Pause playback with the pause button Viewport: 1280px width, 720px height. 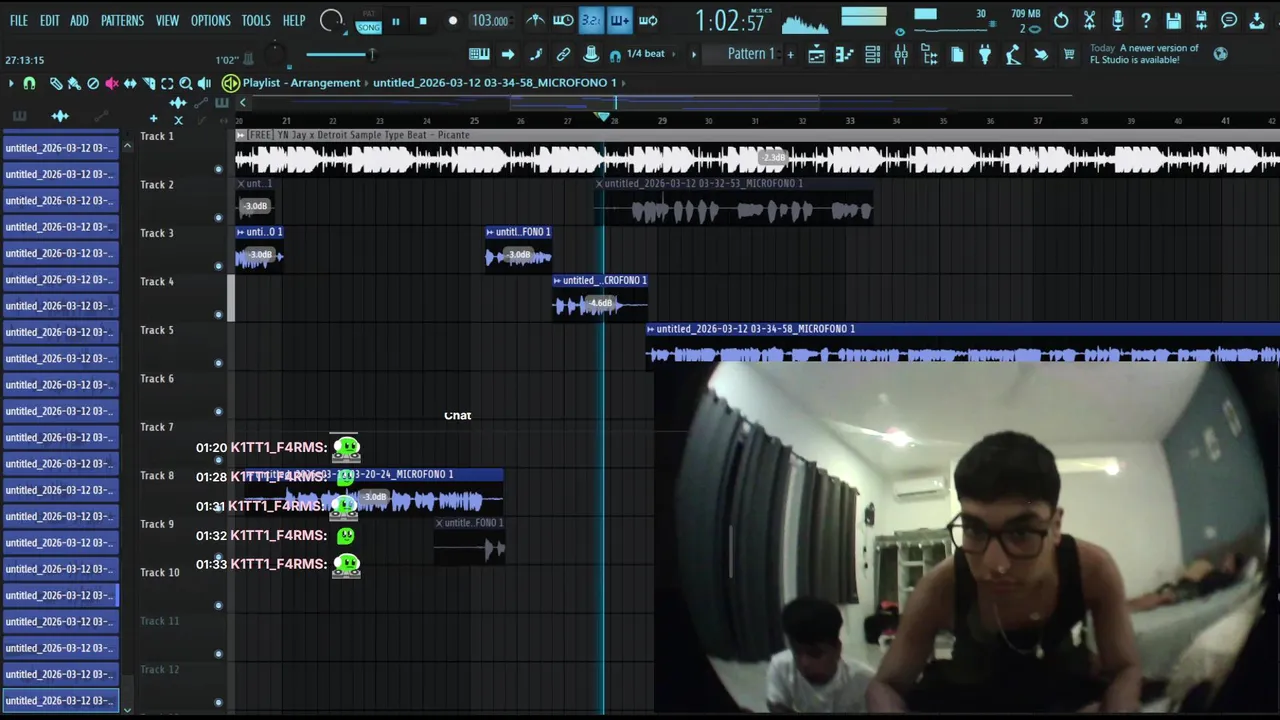(396, 21)
